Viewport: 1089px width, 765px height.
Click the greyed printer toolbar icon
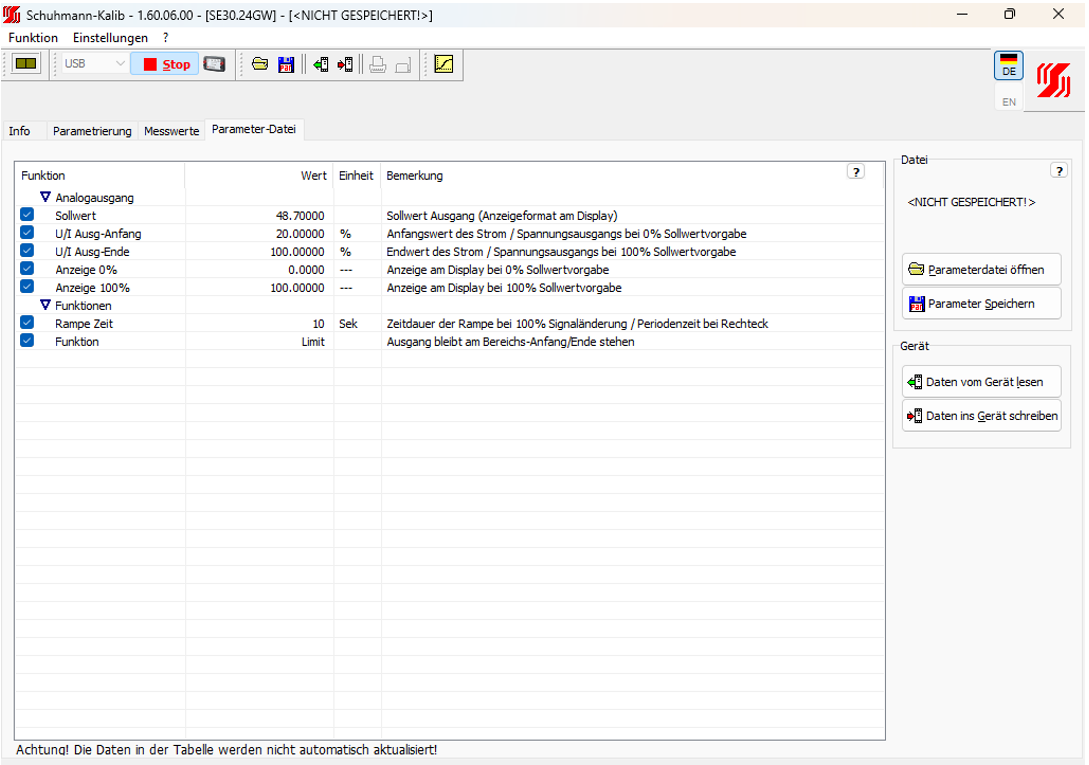point(377,65)
